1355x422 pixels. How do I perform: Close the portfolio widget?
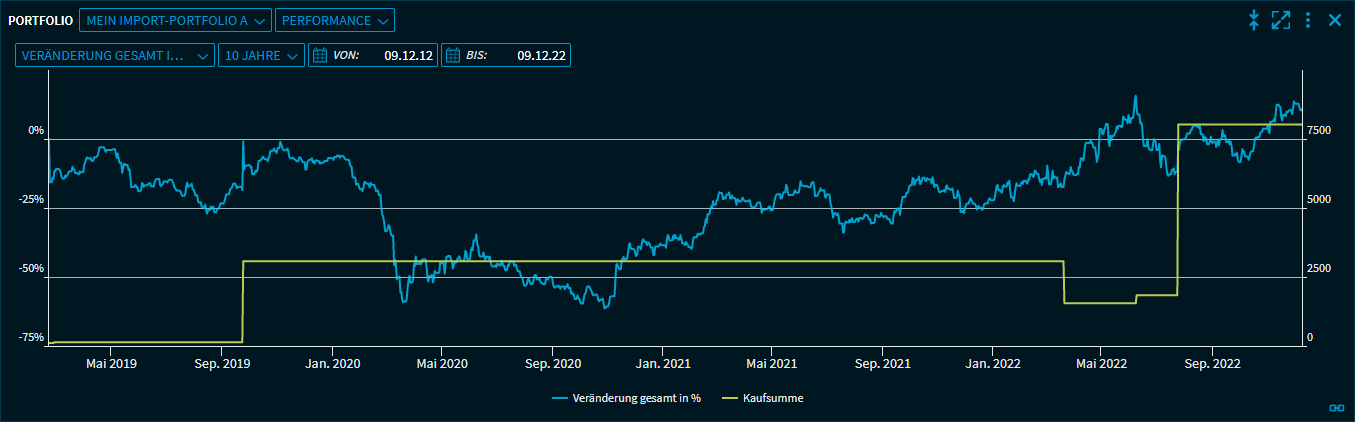tap(1334, 20)
